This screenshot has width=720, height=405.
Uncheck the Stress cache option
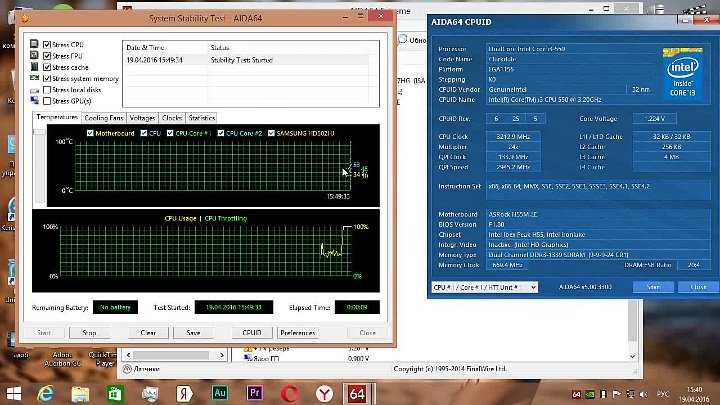[47, 67]
